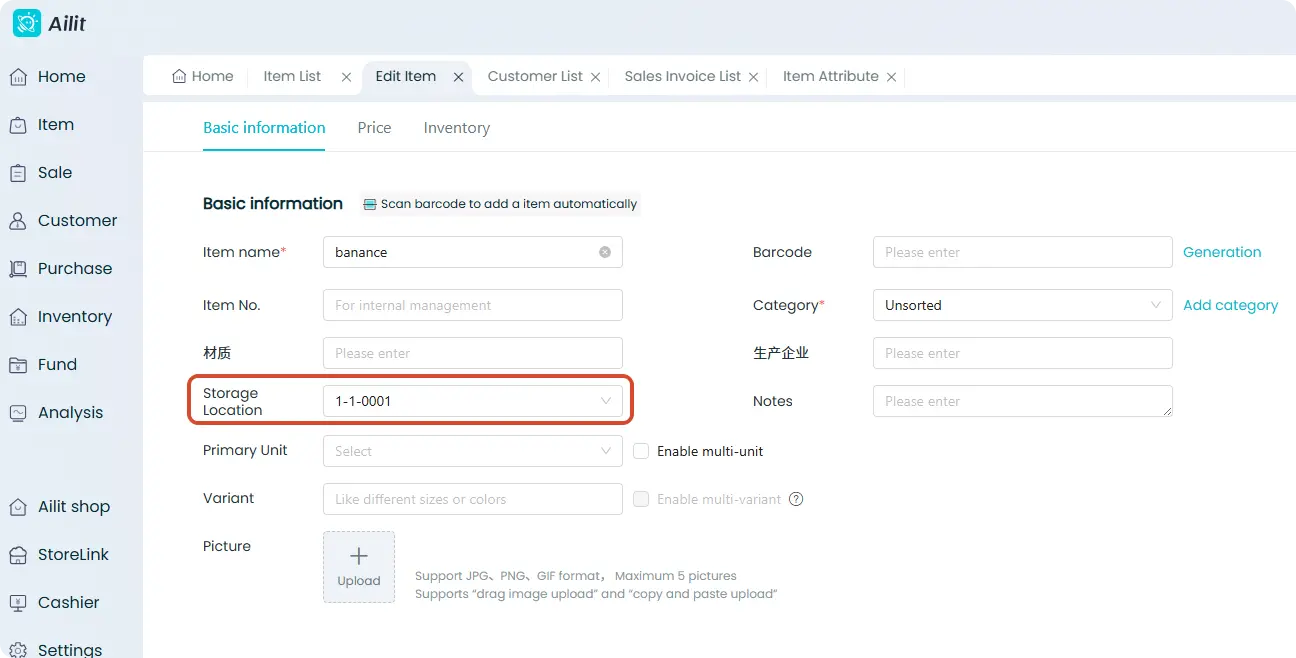Open Purchase in the sidebar
Viewport: 1296px width, 658px height.
tap(60, 268)
